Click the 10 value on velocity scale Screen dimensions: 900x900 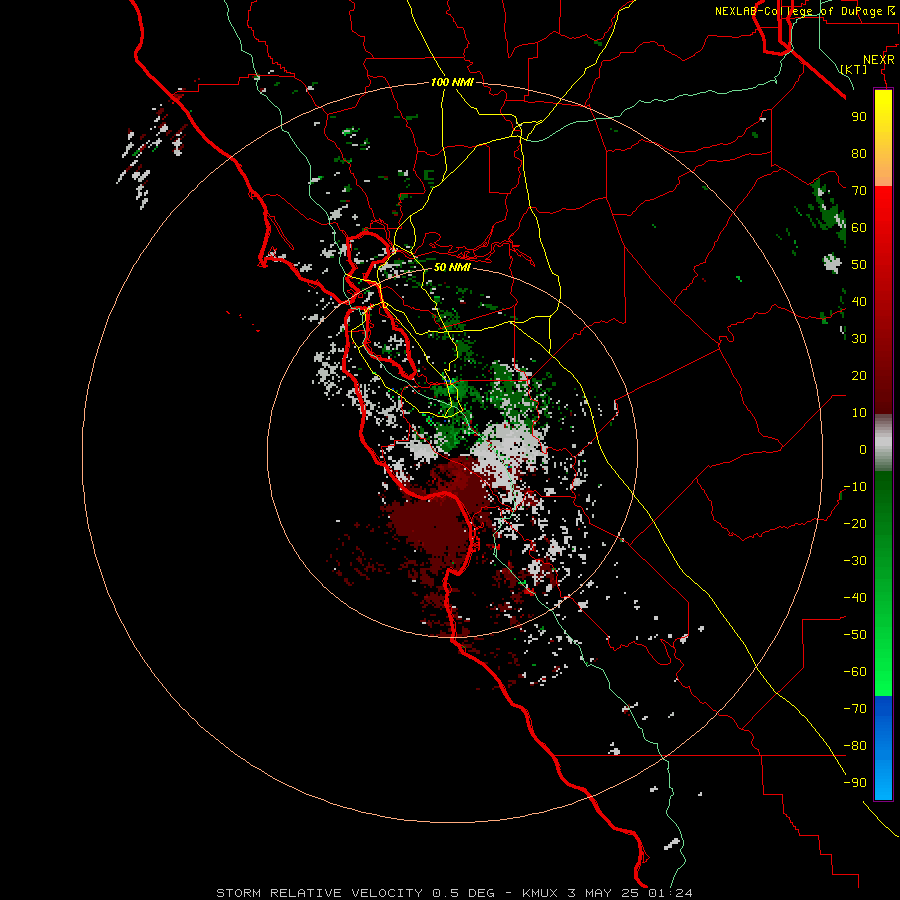point(859,413)
